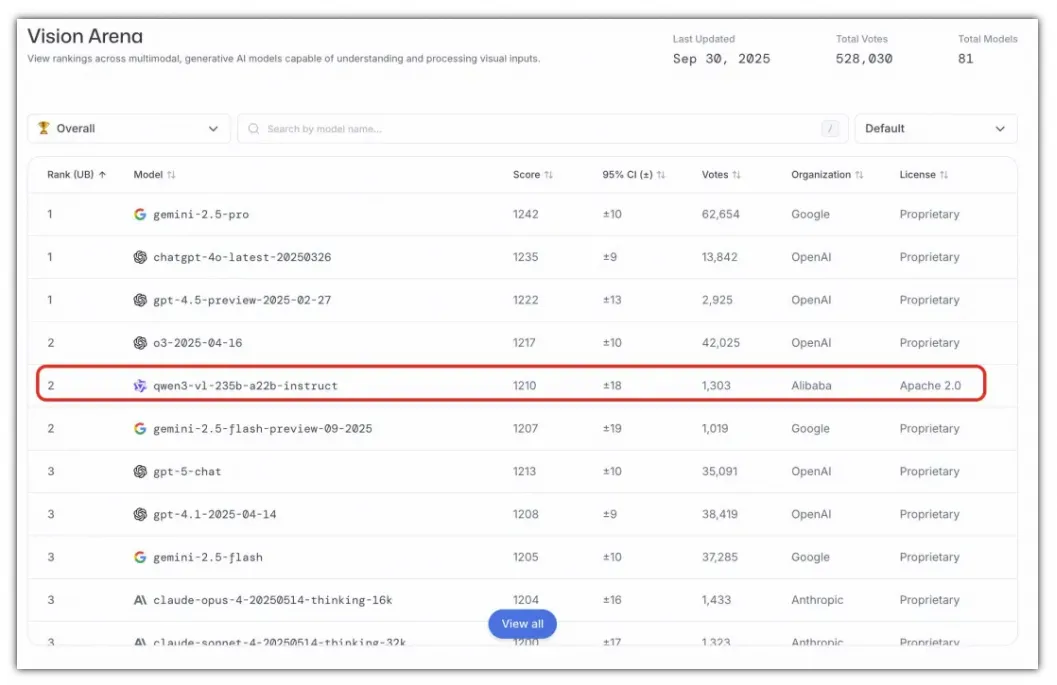Screen dimensions: 1057x685
Task: Click the magnifier icon in search box
Action: coord(253,129)
